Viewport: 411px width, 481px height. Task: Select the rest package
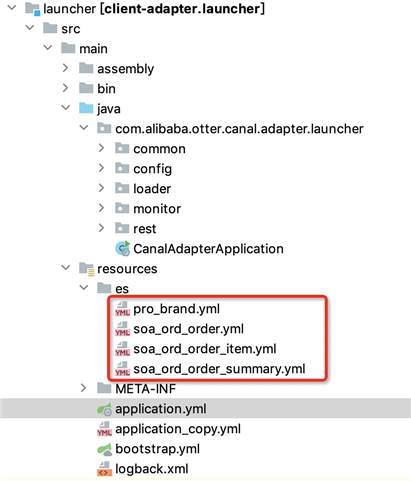tap(145, 229)
